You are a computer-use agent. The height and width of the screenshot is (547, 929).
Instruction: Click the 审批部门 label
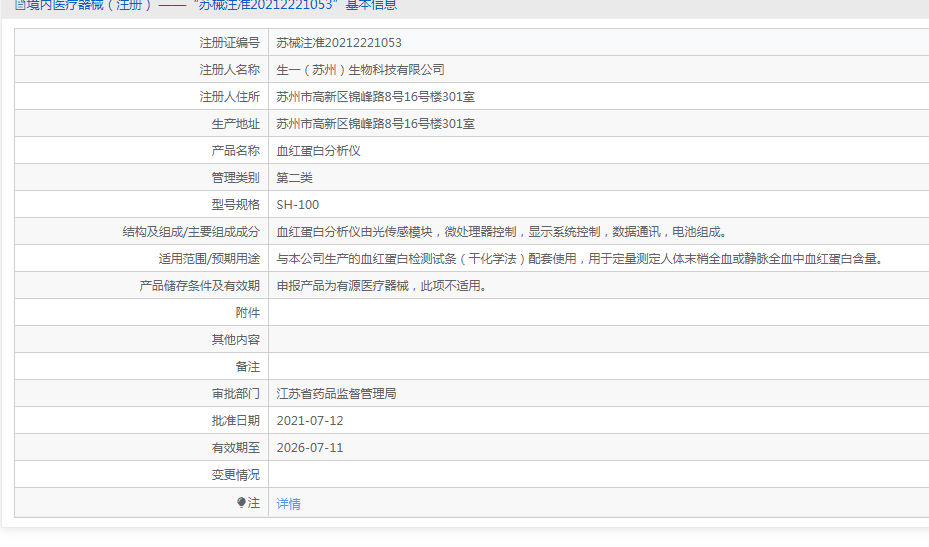click(235, 394)
